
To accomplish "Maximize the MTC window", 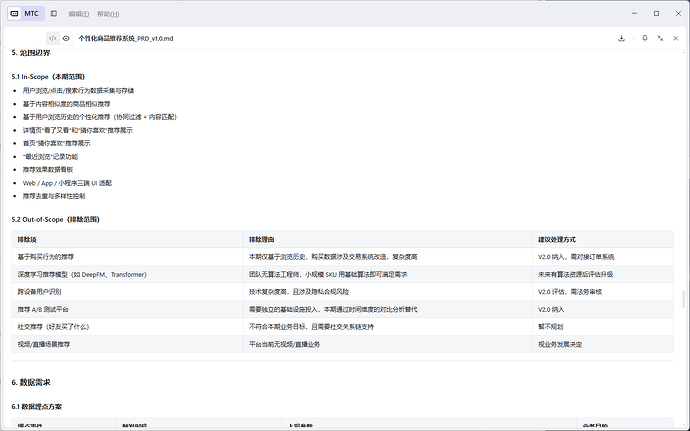I will 656,14.
